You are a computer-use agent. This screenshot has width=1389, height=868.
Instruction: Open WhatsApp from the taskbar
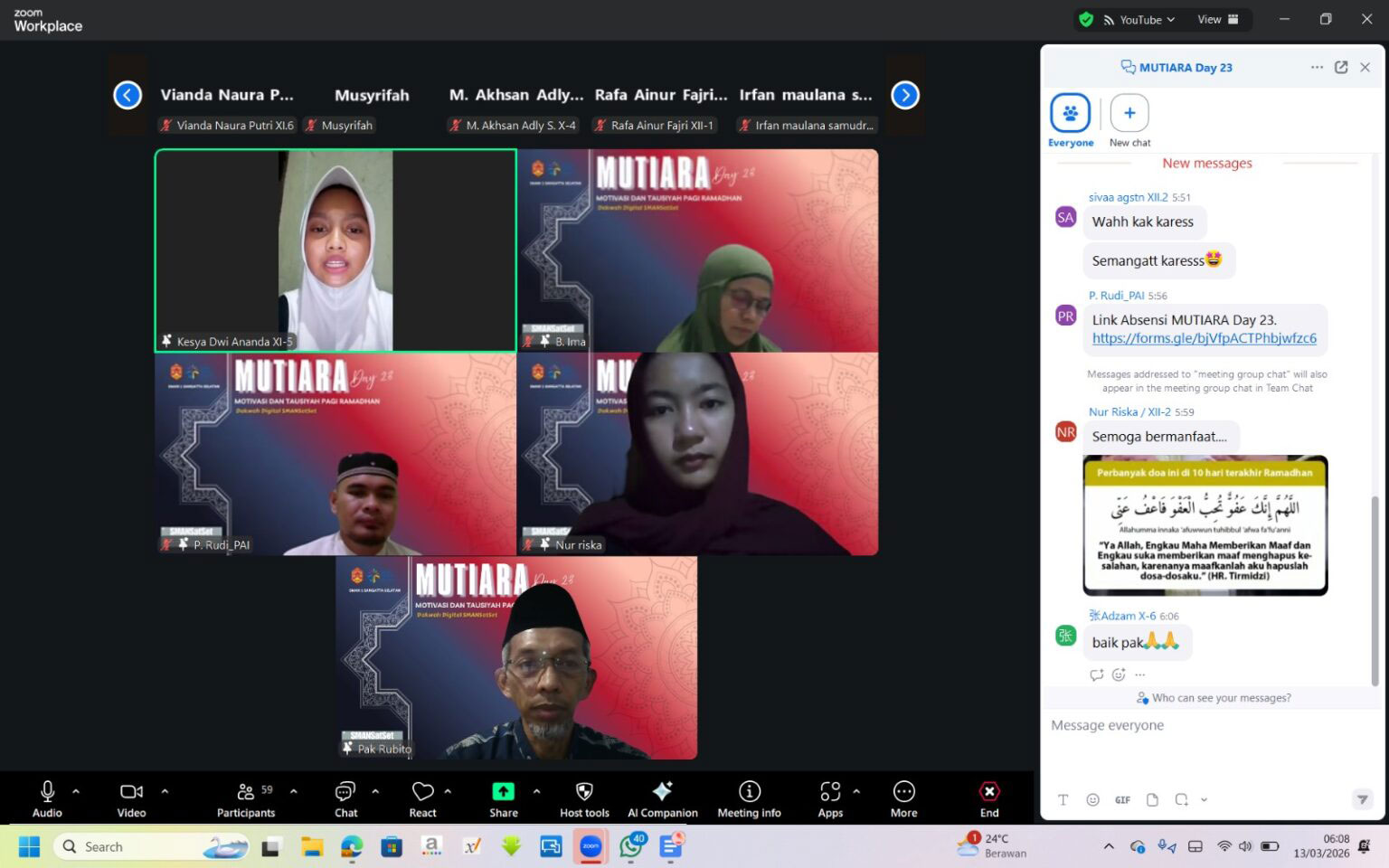tap(630, 846)
